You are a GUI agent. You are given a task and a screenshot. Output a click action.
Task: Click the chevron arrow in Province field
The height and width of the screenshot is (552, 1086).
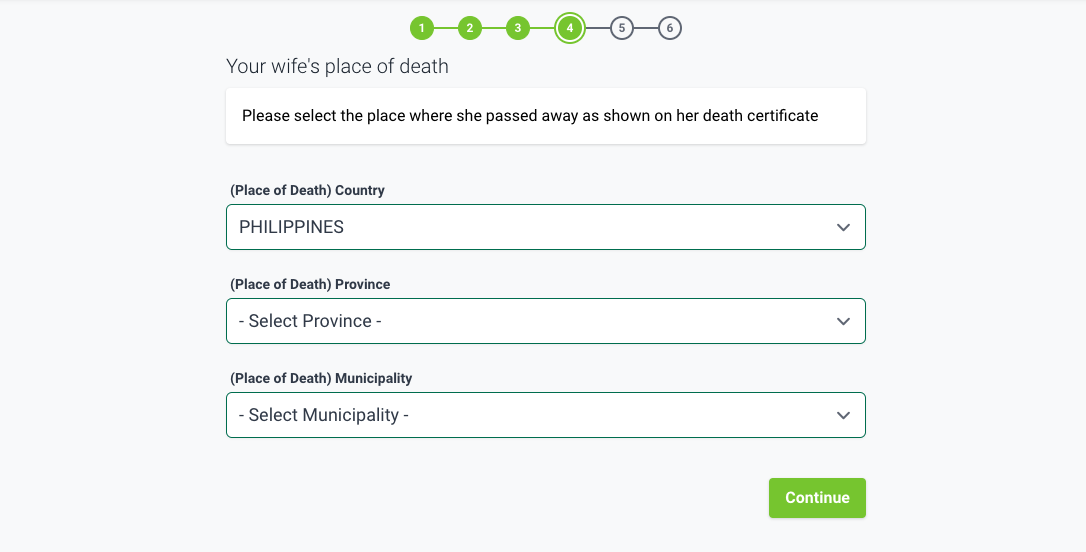tap(843, 322)
